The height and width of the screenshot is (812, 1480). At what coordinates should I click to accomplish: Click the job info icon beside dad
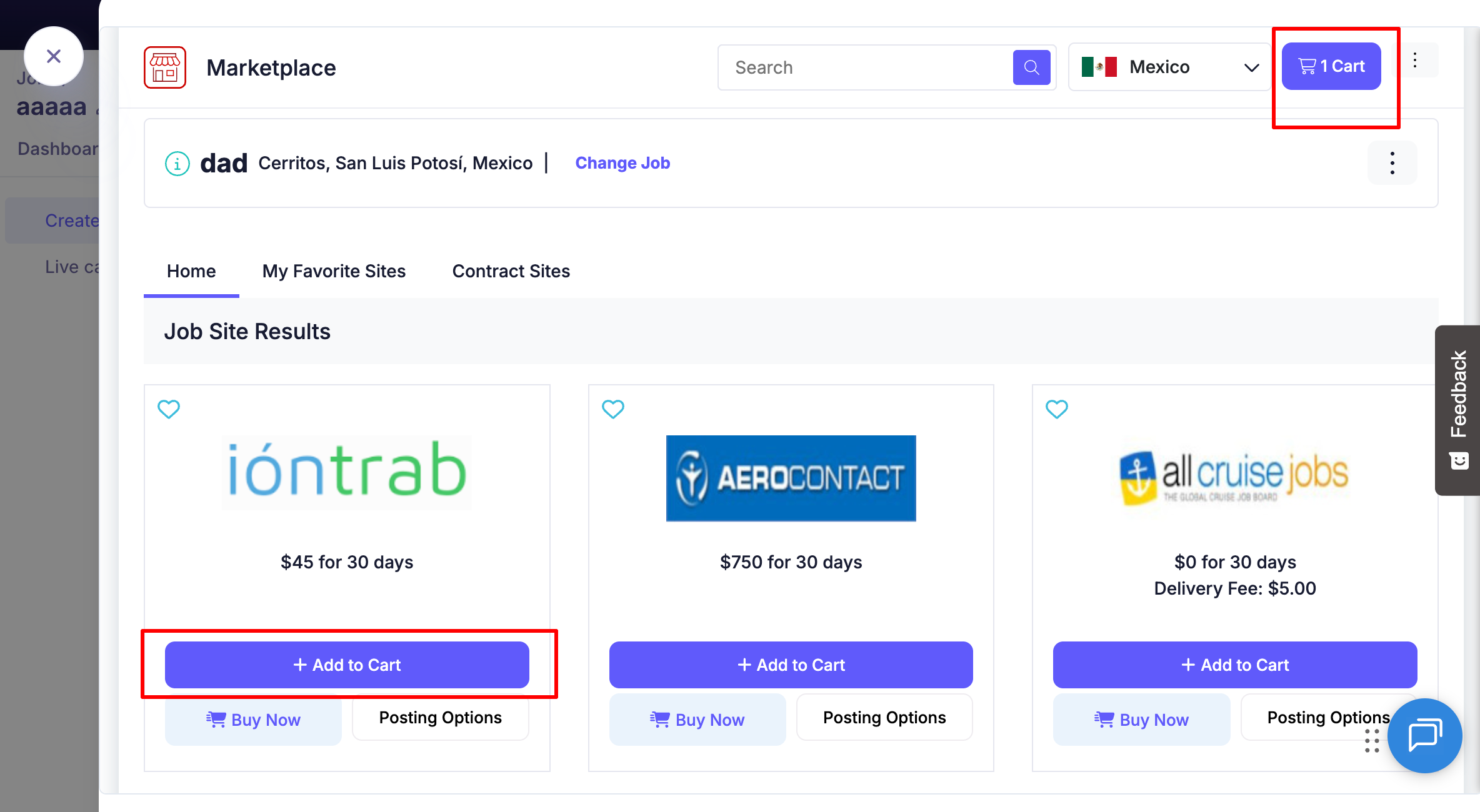pos(177,164)
